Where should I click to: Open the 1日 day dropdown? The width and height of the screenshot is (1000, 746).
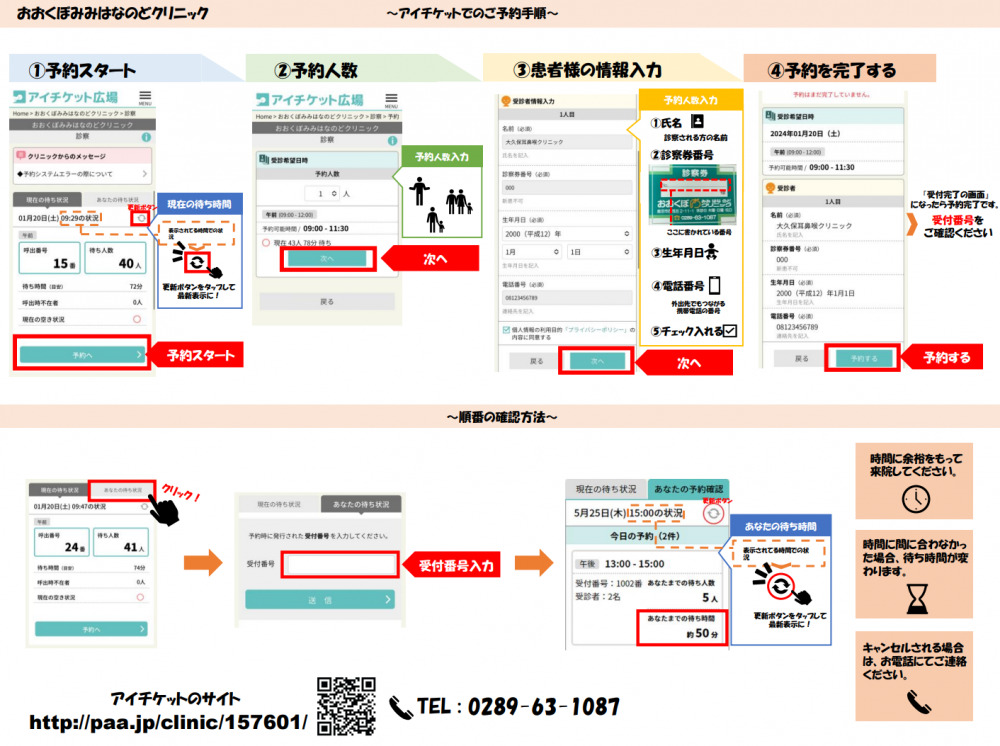tap(599, 252)
